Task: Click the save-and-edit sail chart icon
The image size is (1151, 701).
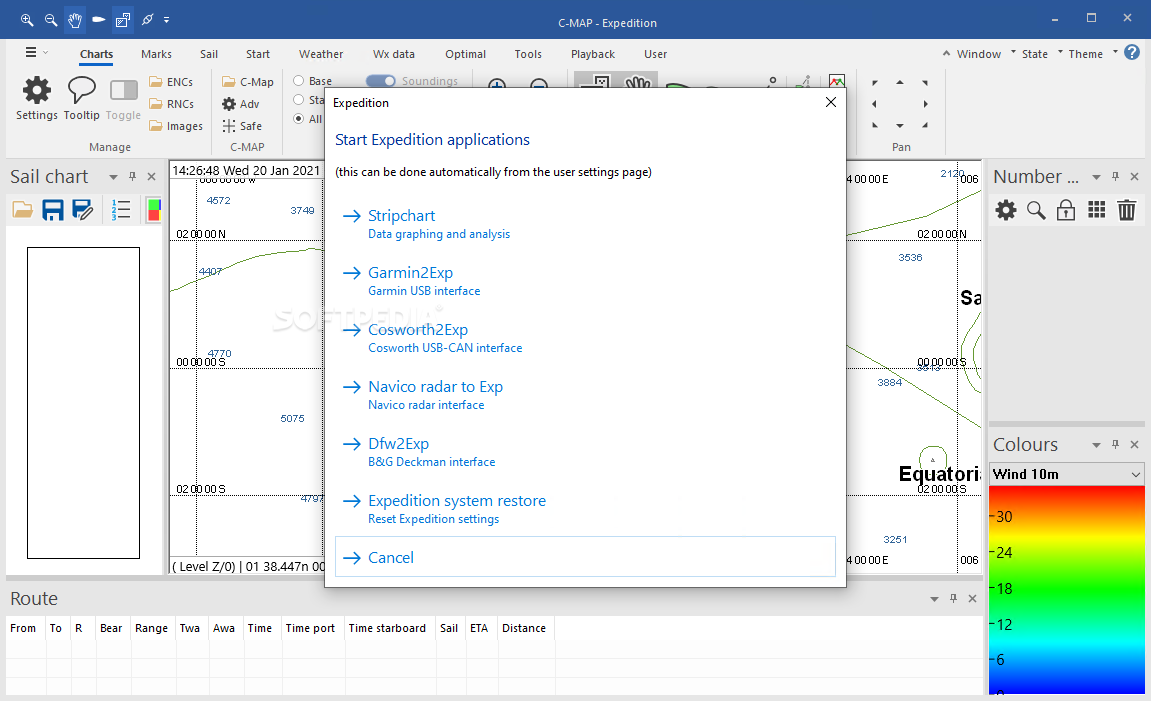Action: (x=82, y=210)
